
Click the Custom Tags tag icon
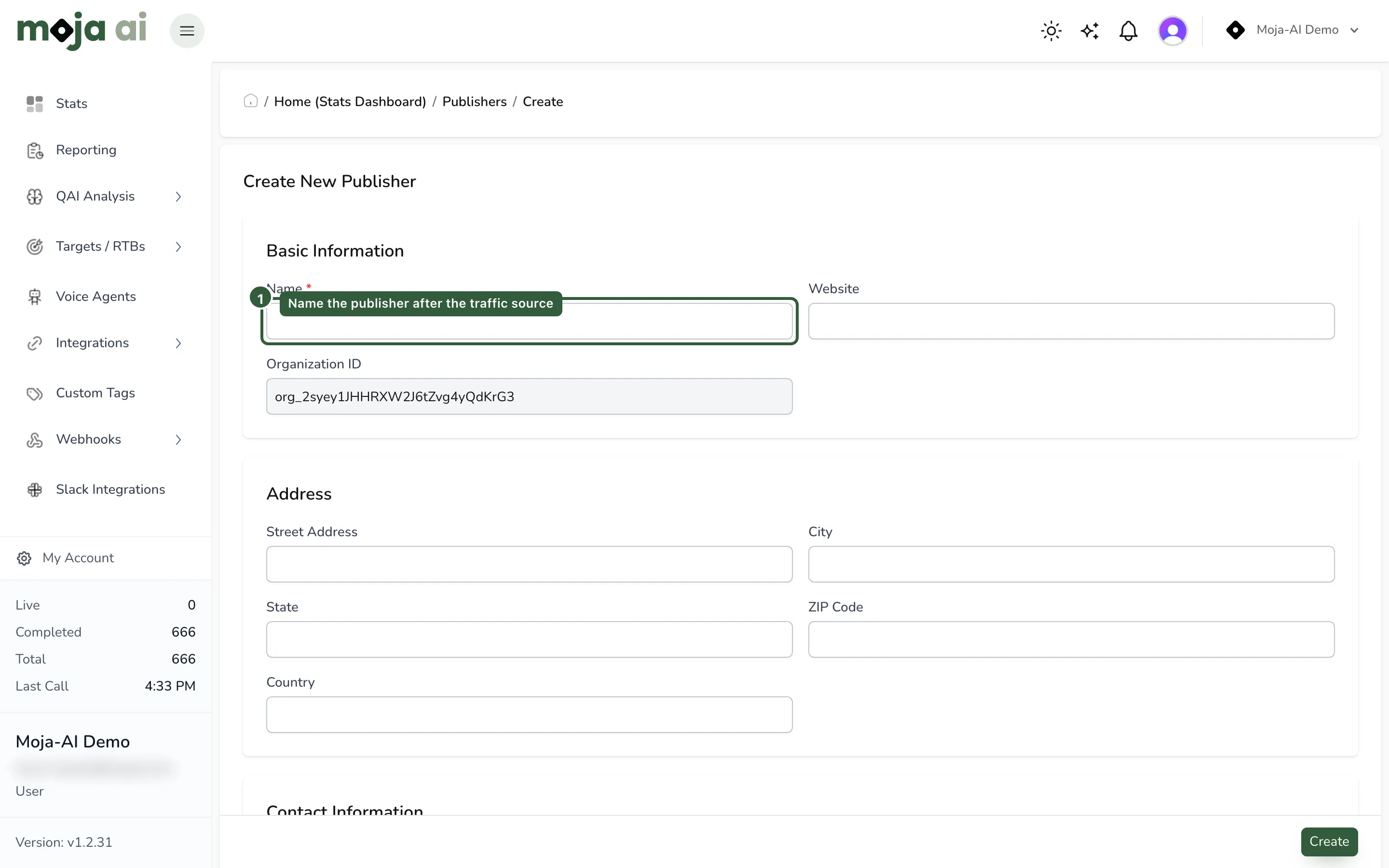(x=34, y=393)
